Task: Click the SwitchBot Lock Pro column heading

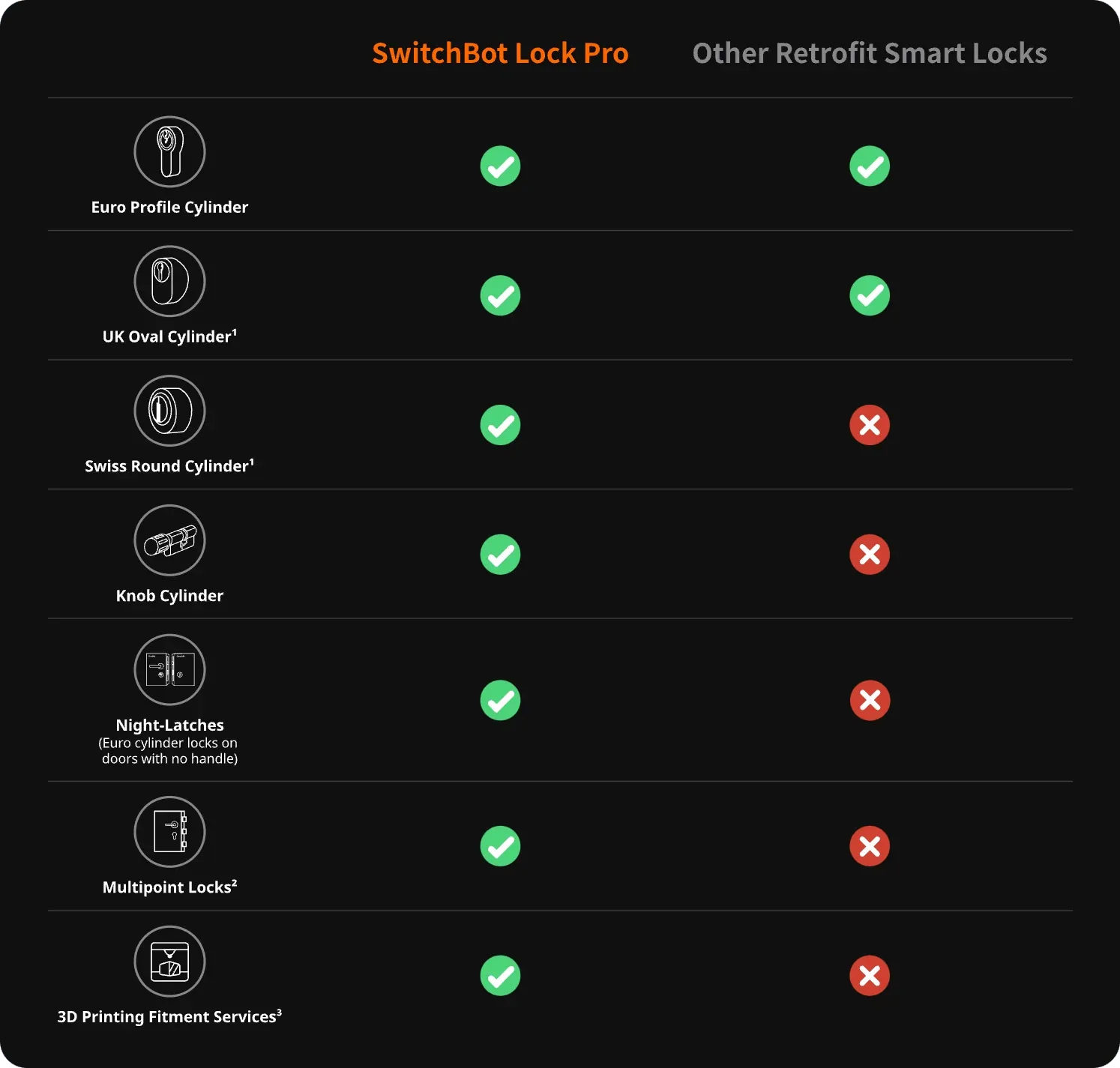Action: point(500,53)
